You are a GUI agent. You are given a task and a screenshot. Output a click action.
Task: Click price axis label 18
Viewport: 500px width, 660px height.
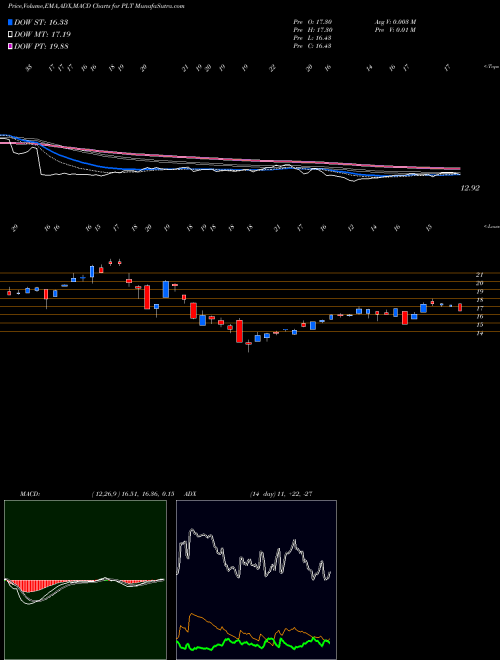point(479,300)
